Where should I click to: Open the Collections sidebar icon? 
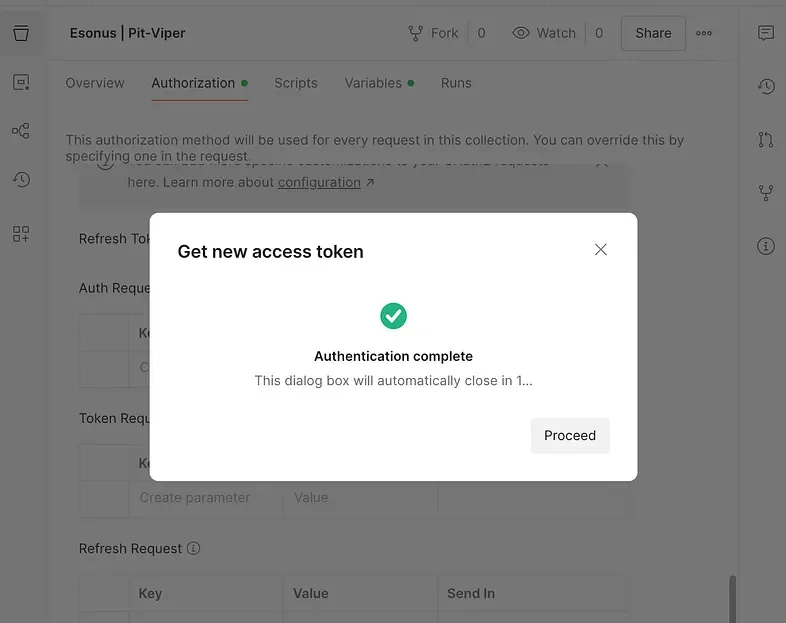21,33
